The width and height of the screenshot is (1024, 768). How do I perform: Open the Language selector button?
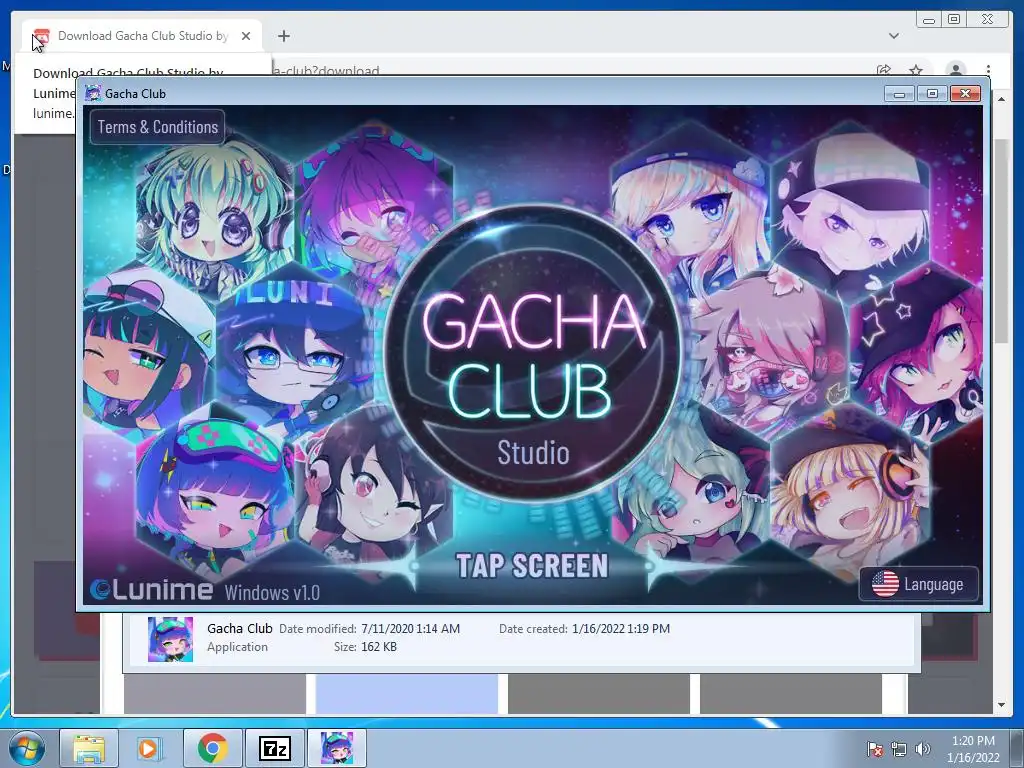click(919, 584)
